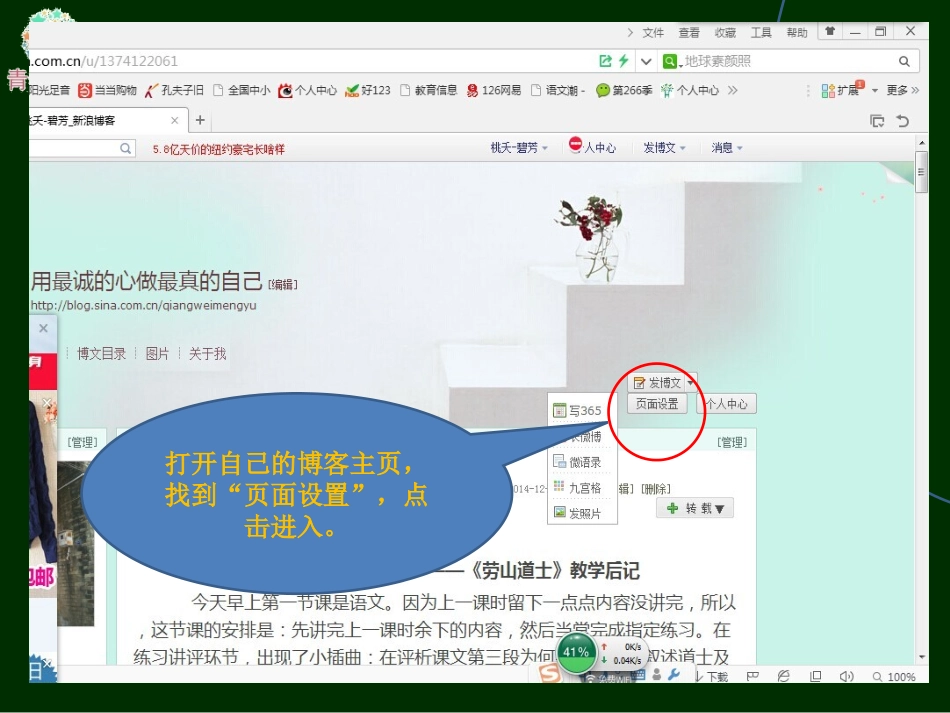Click the 删除 link on the post
The image size is (950, 713).
point(656,489)
